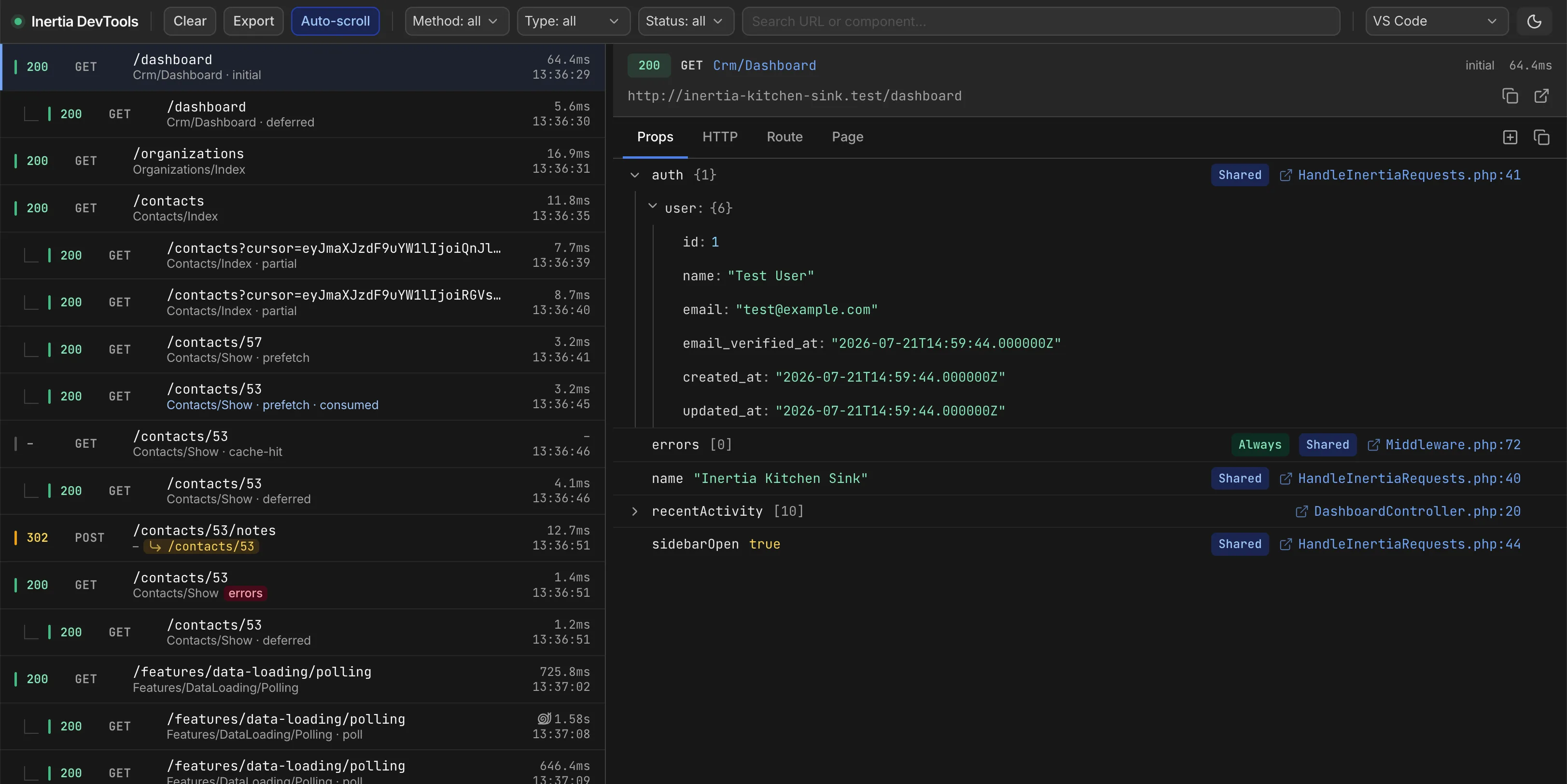The width and height of the screenshot is (1567, 784).
Task: Click the errors [0] prop row
Action: coord(1090,445)
